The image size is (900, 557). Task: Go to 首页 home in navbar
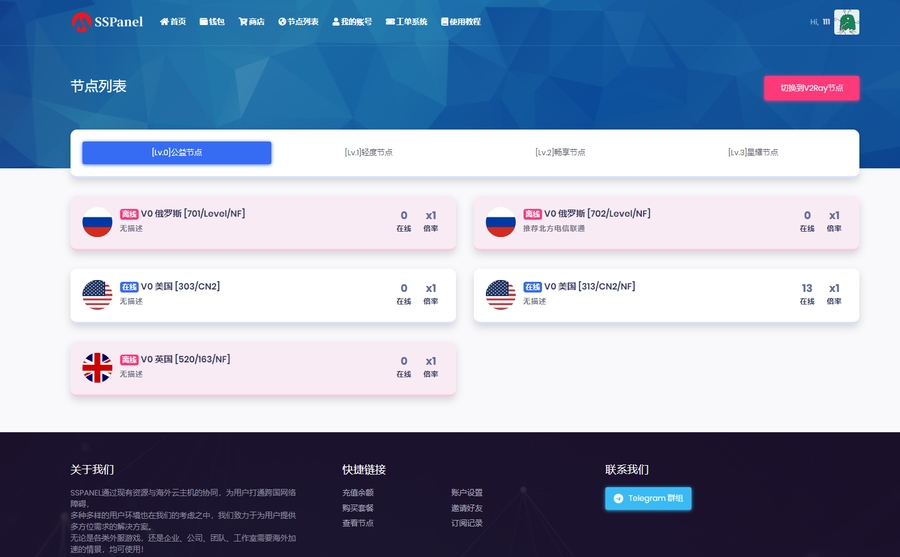173,22
